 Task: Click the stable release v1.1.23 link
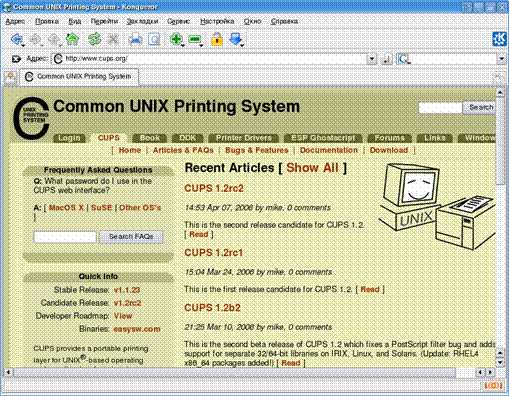click(127, 290)
